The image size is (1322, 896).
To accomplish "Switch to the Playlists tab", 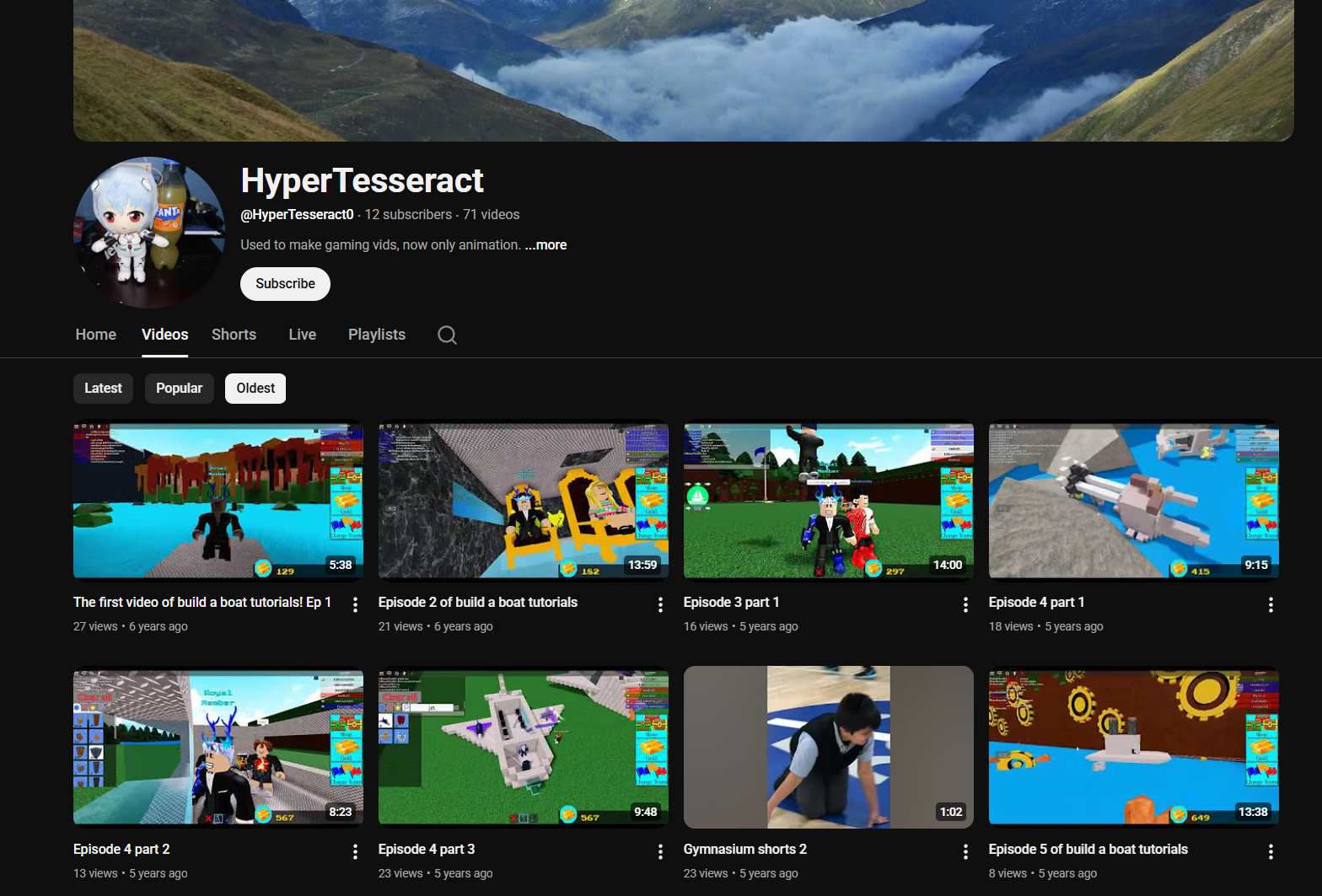I will (x=376, y=335).
